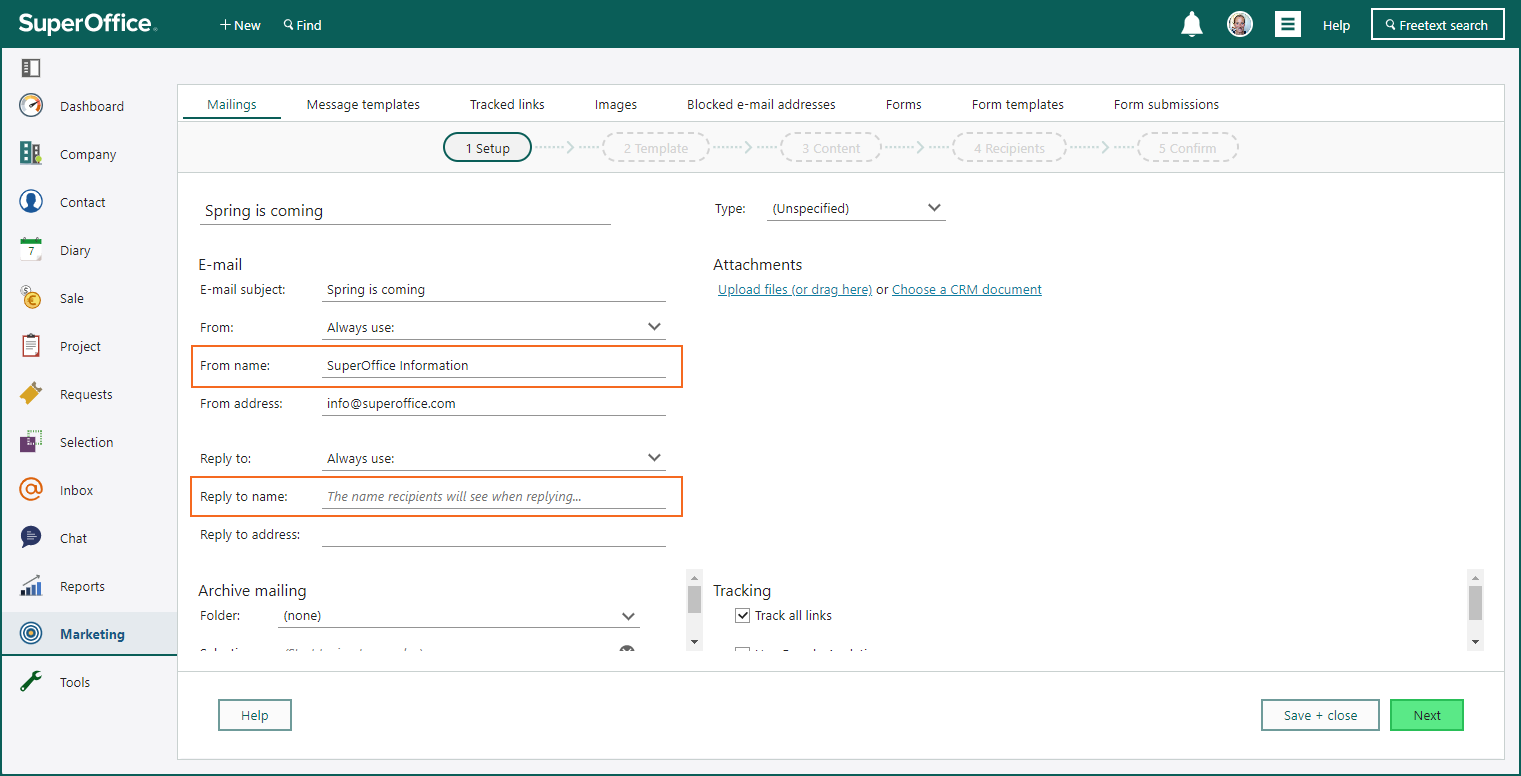Open the Diary calendar icon
The height and width of the screenshot is (776, 1521).
pos(31,250)
